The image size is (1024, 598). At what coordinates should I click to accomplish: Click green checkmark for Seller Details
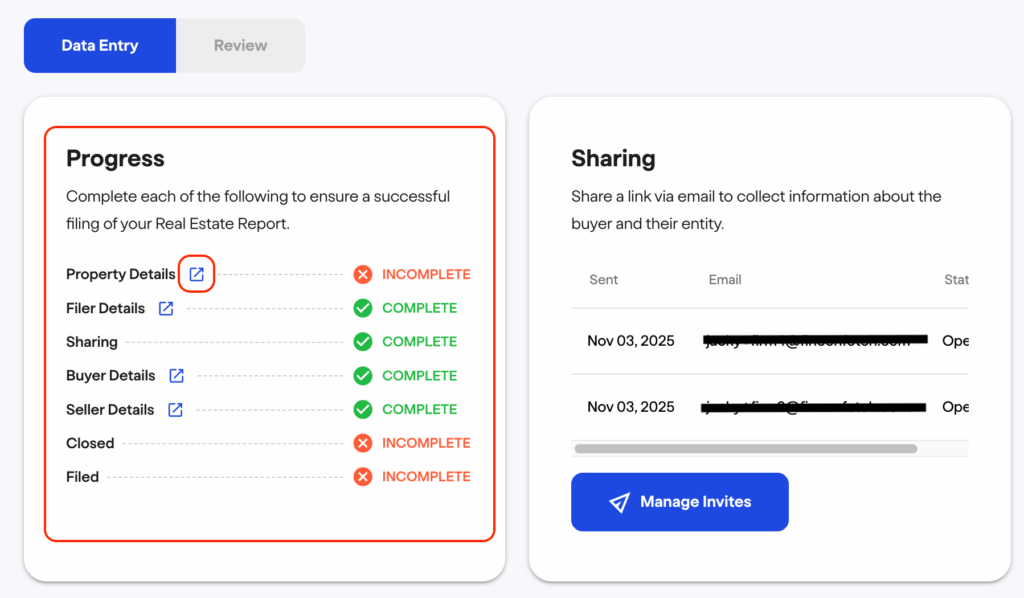363,410
